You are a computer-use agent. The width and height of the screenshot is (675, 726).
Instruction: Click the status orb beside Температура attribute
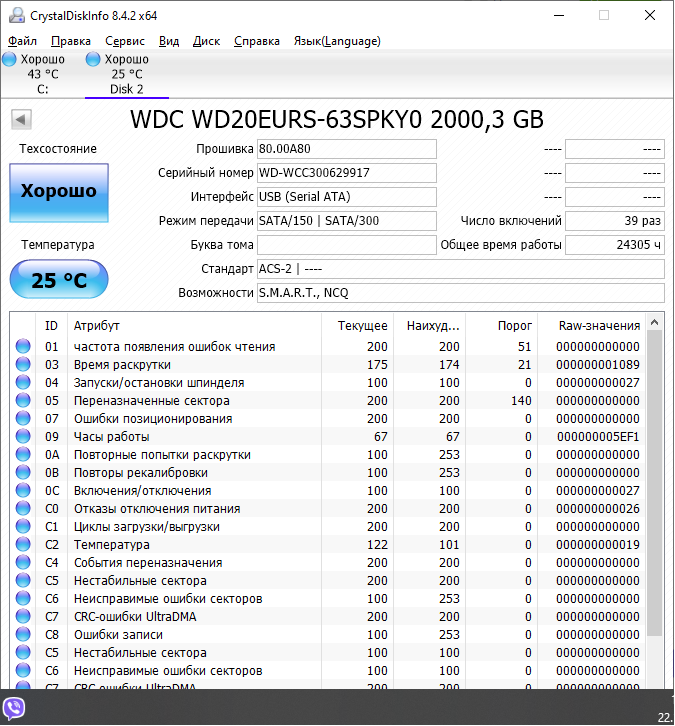pos(23,545)
